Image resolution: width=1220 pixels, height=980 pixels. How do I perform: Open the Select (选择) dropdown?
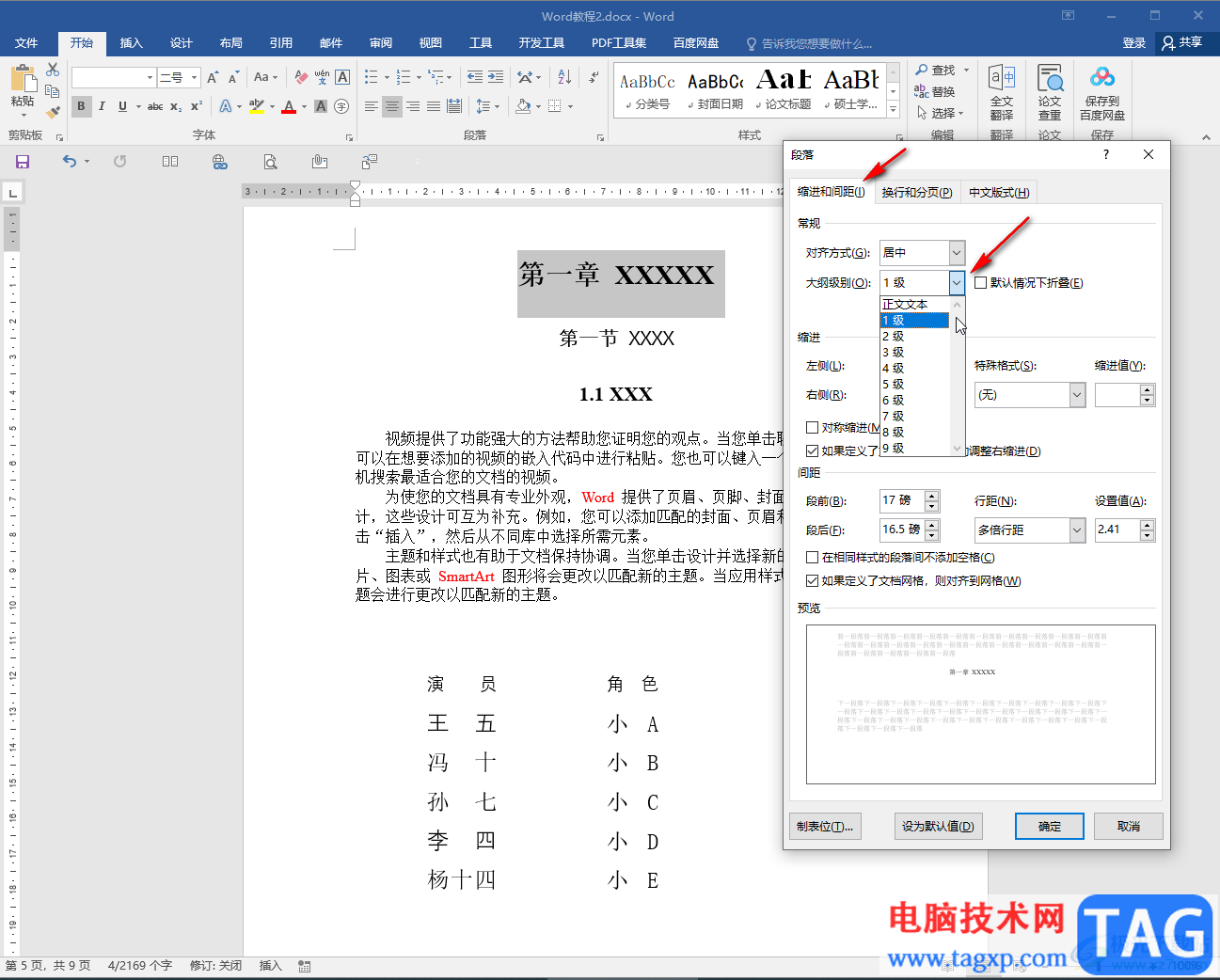[x=940, y=113]
